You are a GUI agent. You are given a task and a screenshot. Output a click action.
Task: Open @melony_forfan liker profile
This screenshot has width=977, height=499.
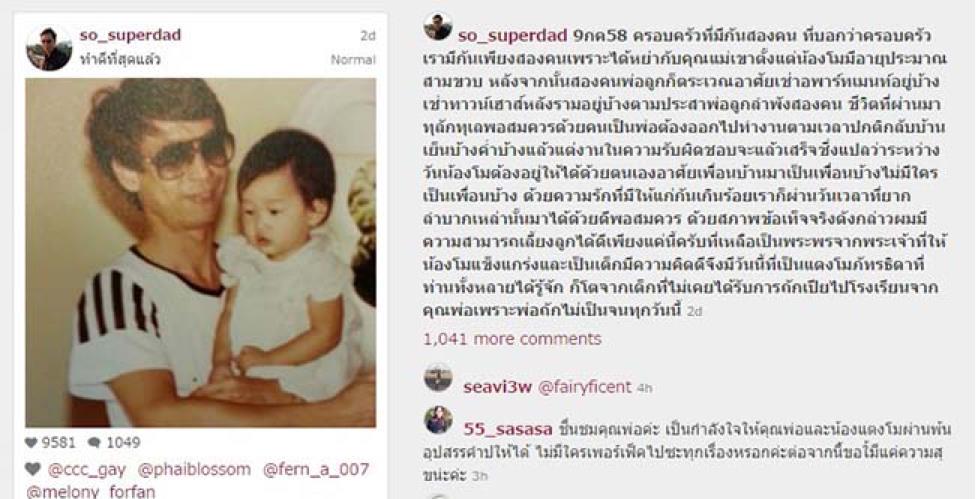[90, 492]
